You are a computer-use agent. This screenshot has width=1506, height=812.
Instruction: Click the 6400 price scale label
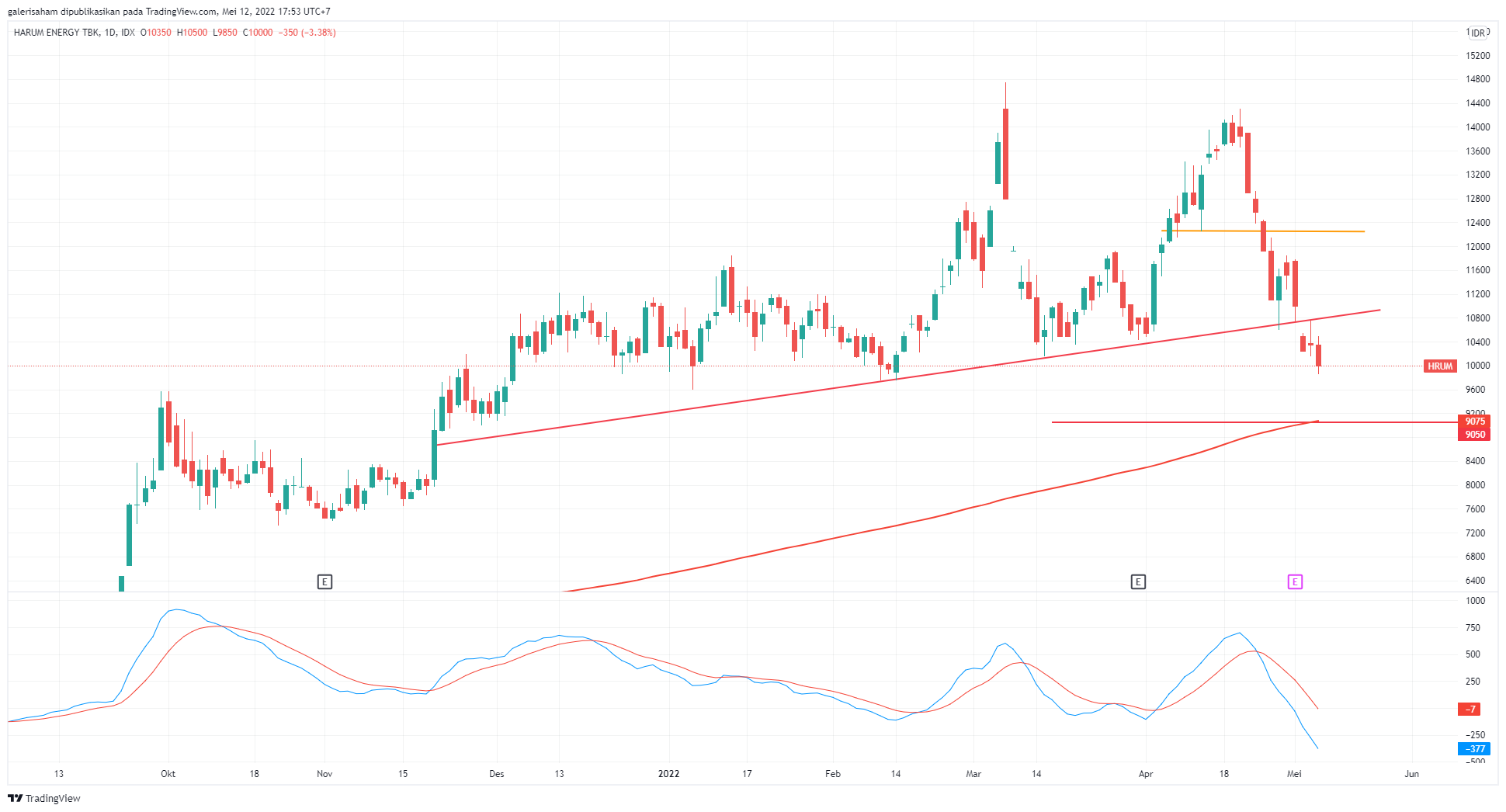[x=1476, y=581]
